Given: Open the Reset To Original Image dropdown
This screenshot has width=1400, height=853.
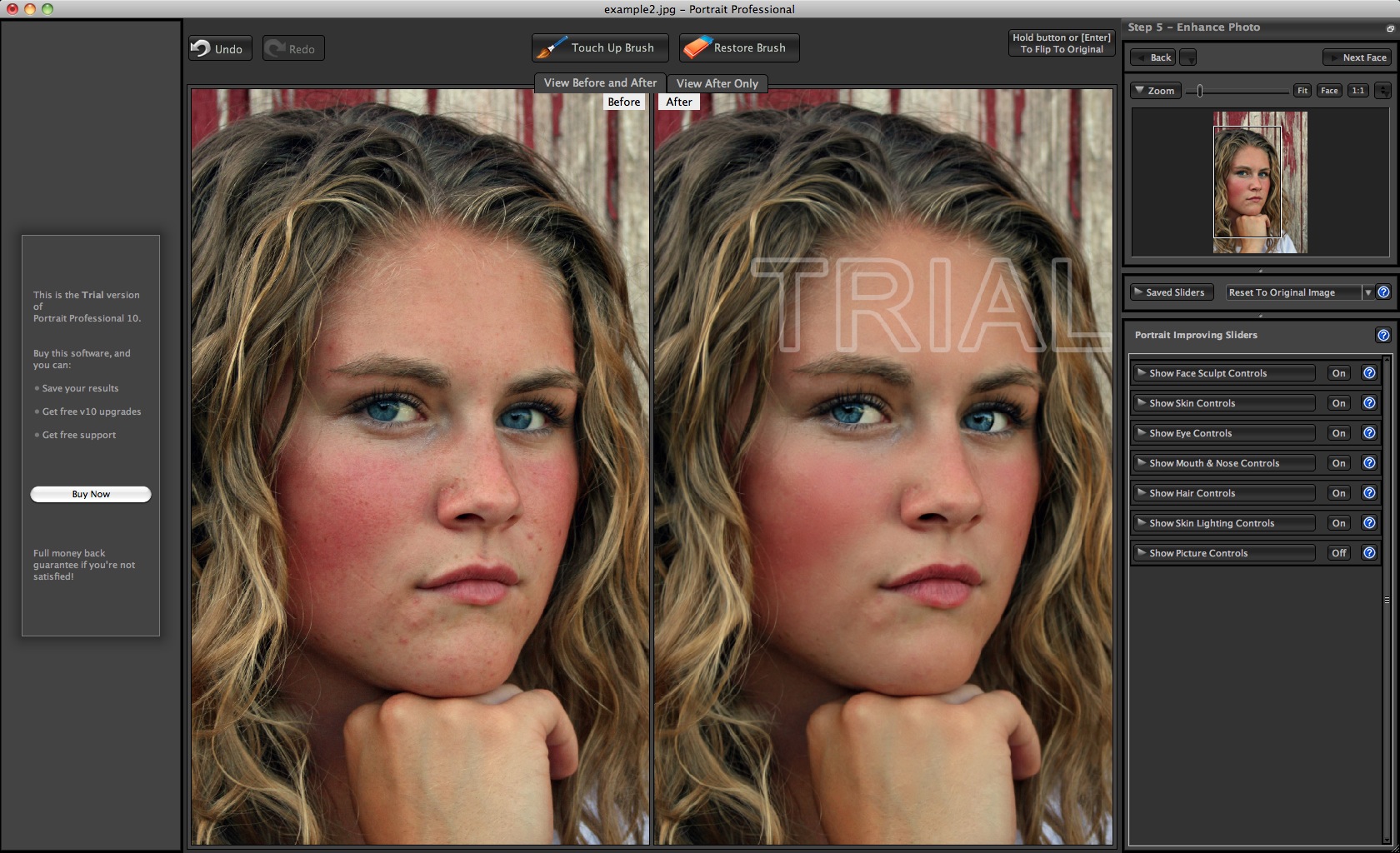Looking at the screenshot, I should (1367, 292).
